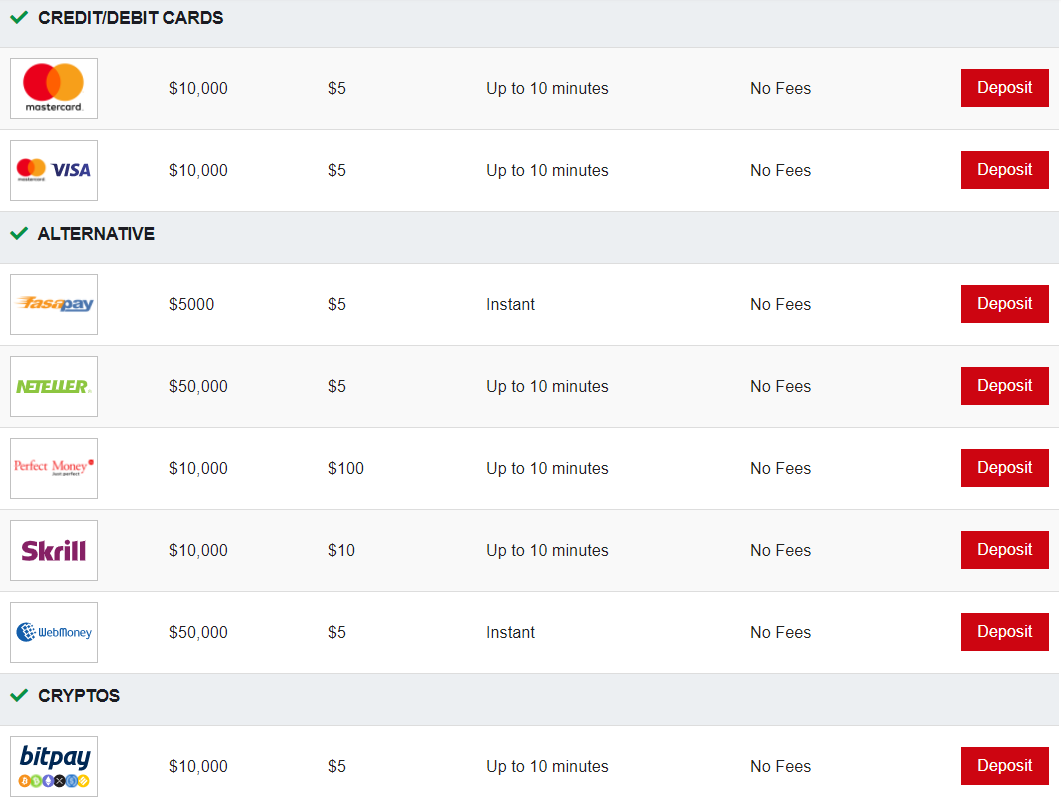
Task: Click Deposit for Neteller
Action: click(1005, 386)
